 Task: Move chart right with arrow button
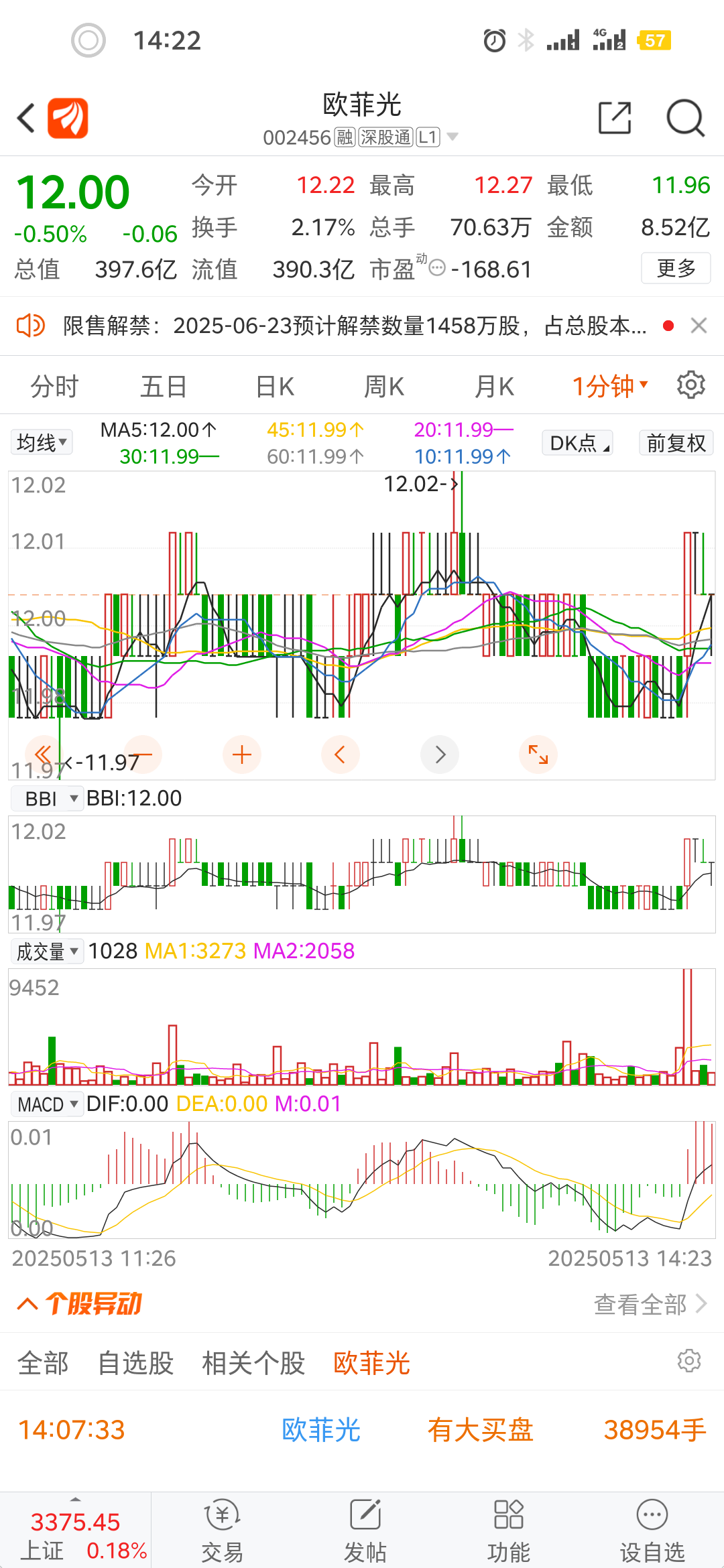[440, 755]
